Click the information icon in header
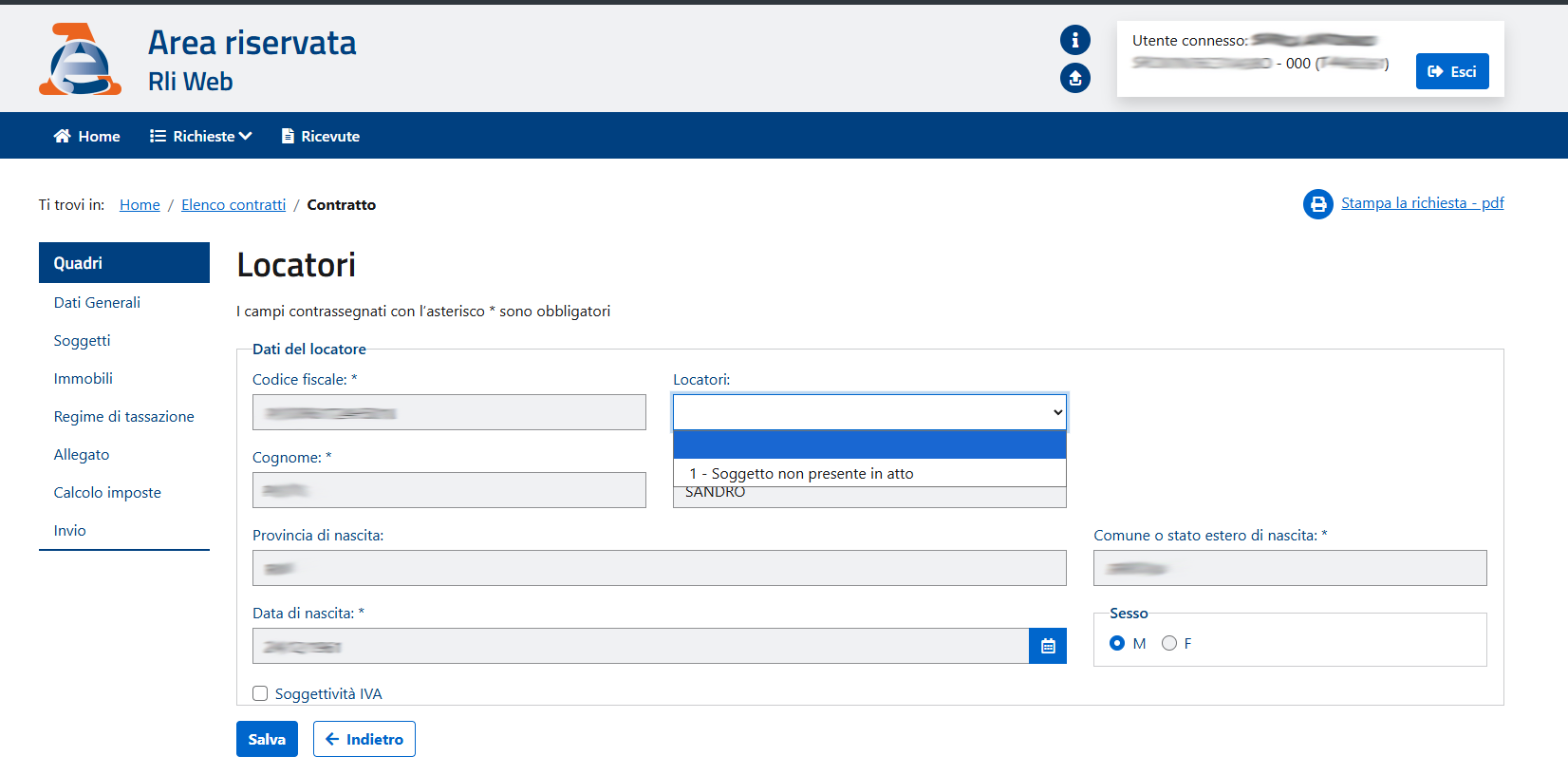Viewport: 1568px width, 775px height. pyautogui.click(x=1074, y=40)
